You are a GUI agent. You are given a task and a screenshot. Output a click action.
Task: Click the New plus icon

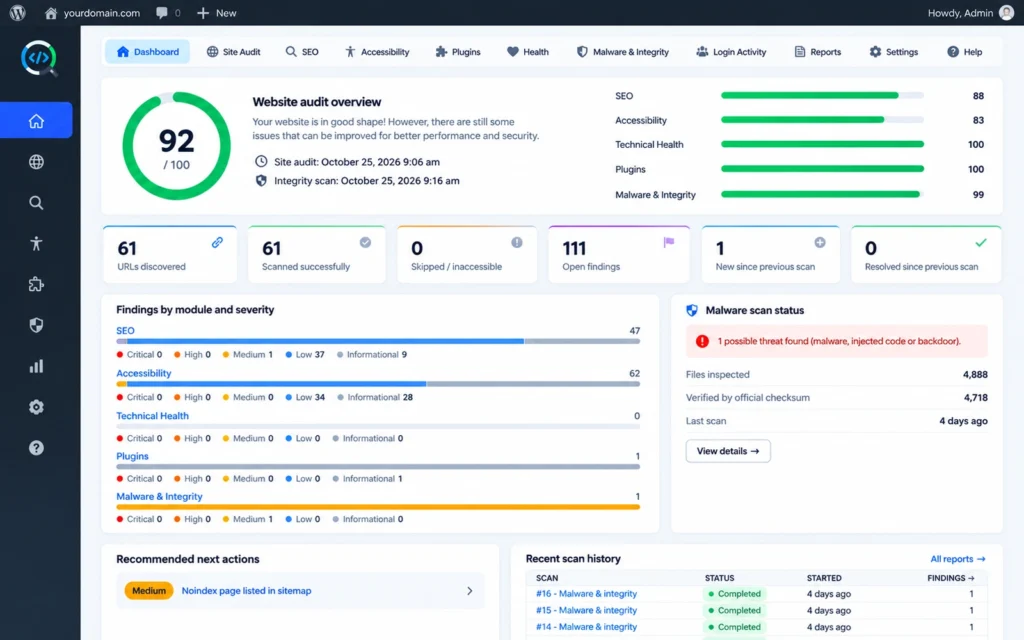click(202, 12)
